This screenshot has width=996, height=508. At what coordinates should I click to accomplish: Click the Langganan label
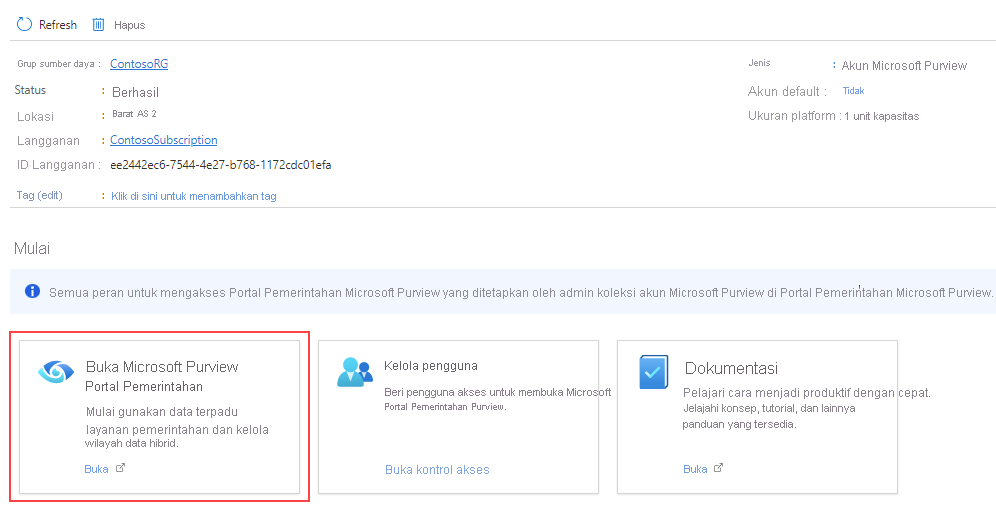point(48,141)
